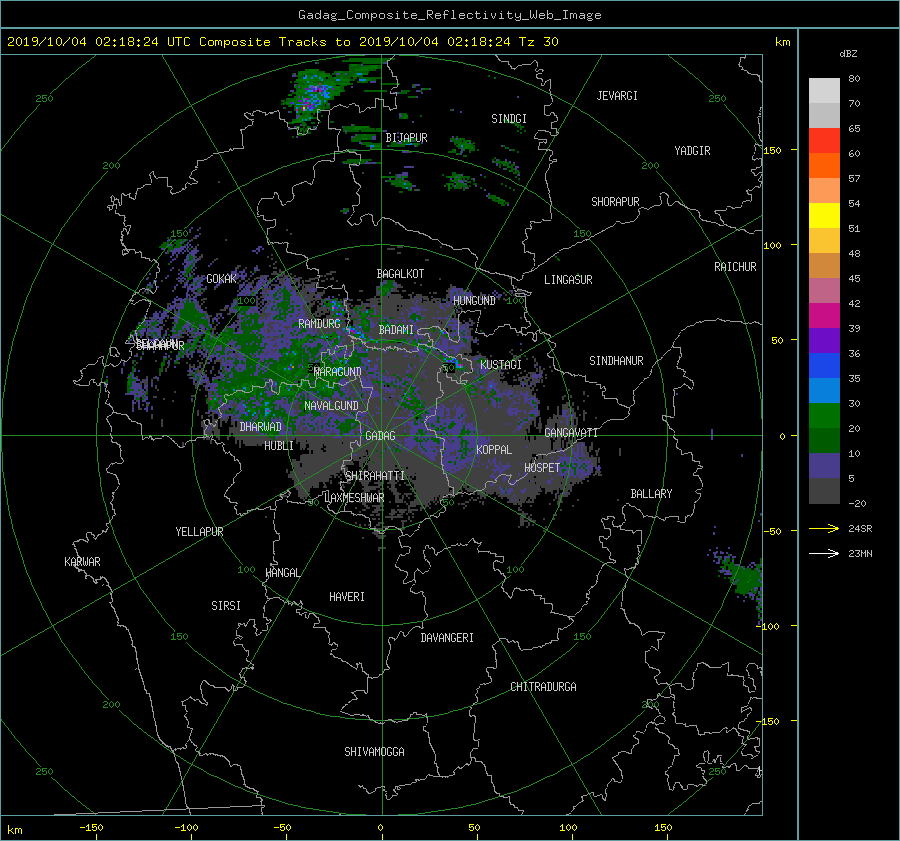900x841 pixels.
Task: Click the KUSTAGI city label
Action: pyautogui.click(x=501, y=365)
